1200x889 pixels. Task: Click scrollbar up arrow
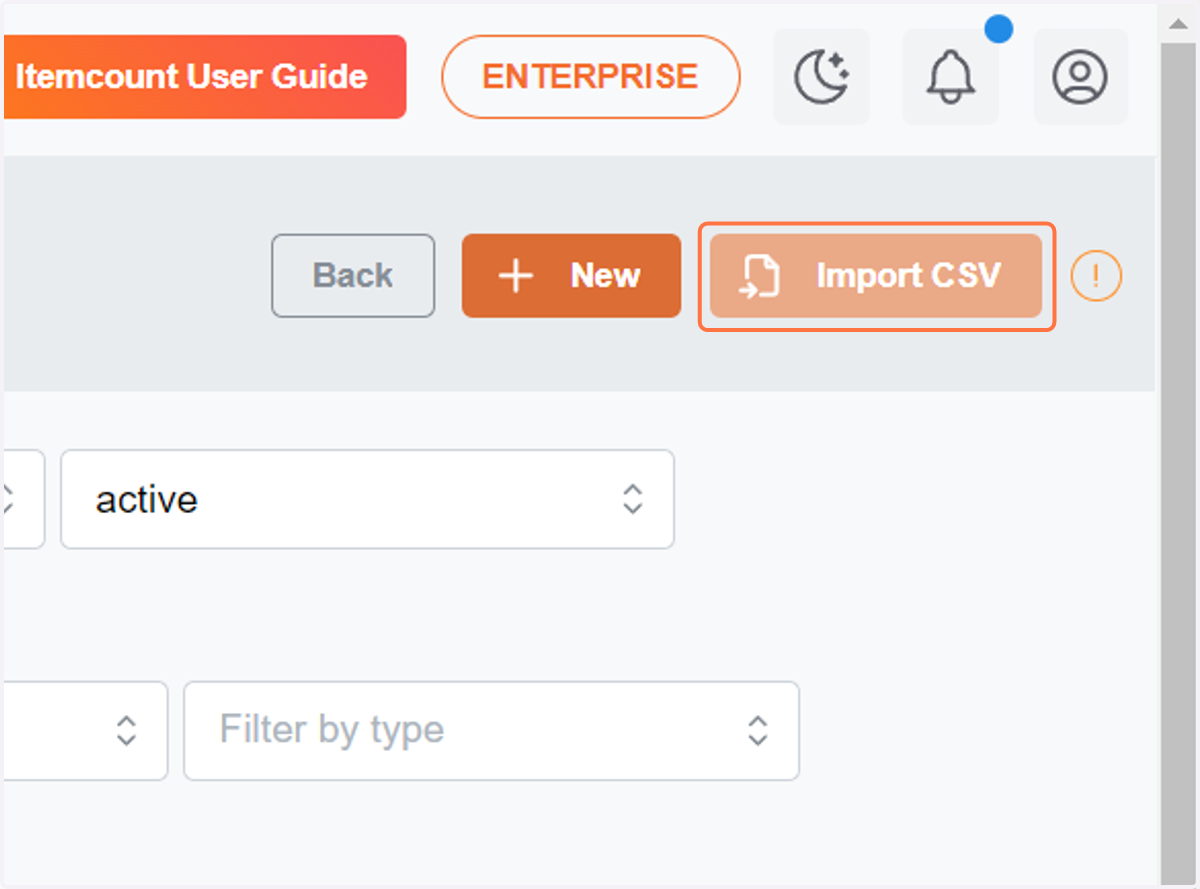tap(1178, 25)
